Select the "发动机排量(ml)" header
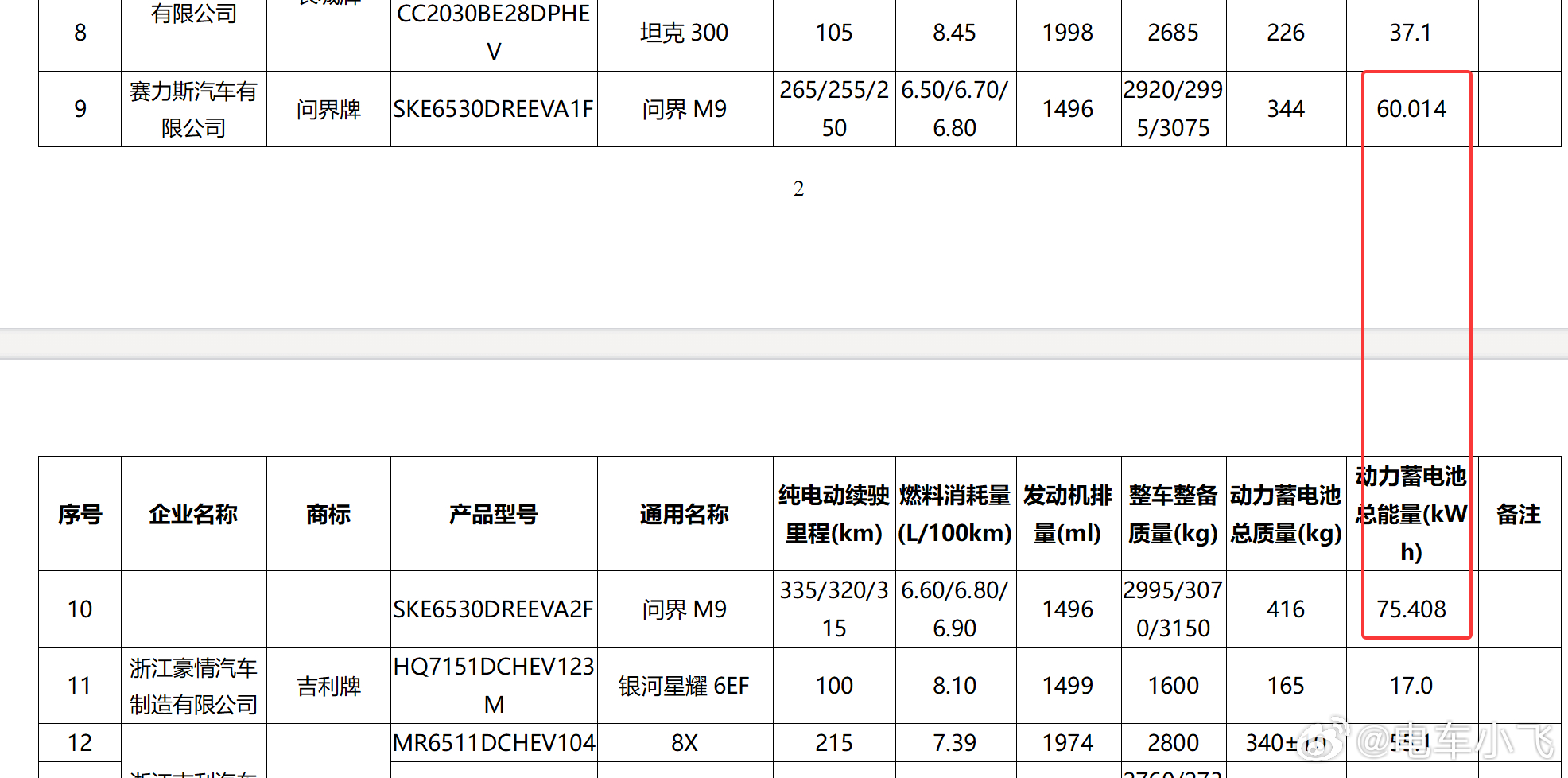 [1068, 515]
